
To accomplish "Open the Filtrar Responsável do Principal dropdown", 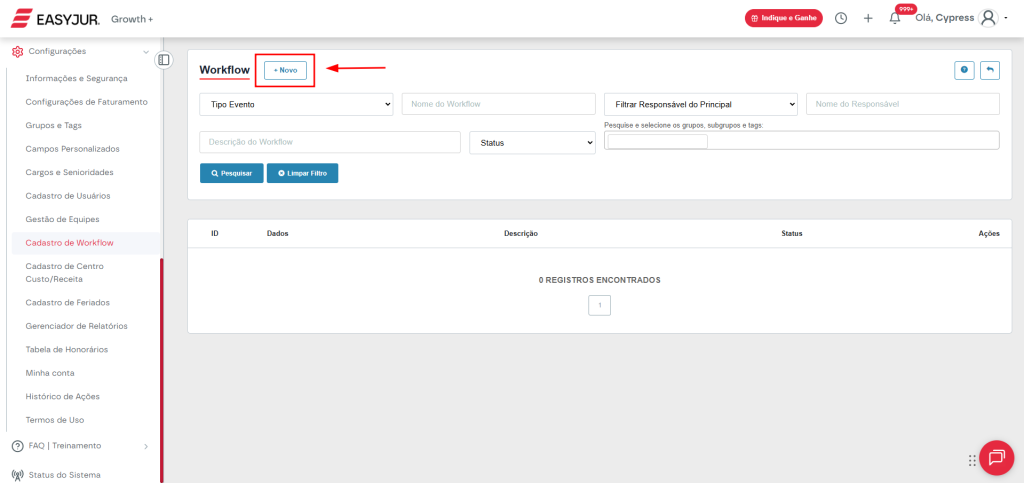I will 700,104.
